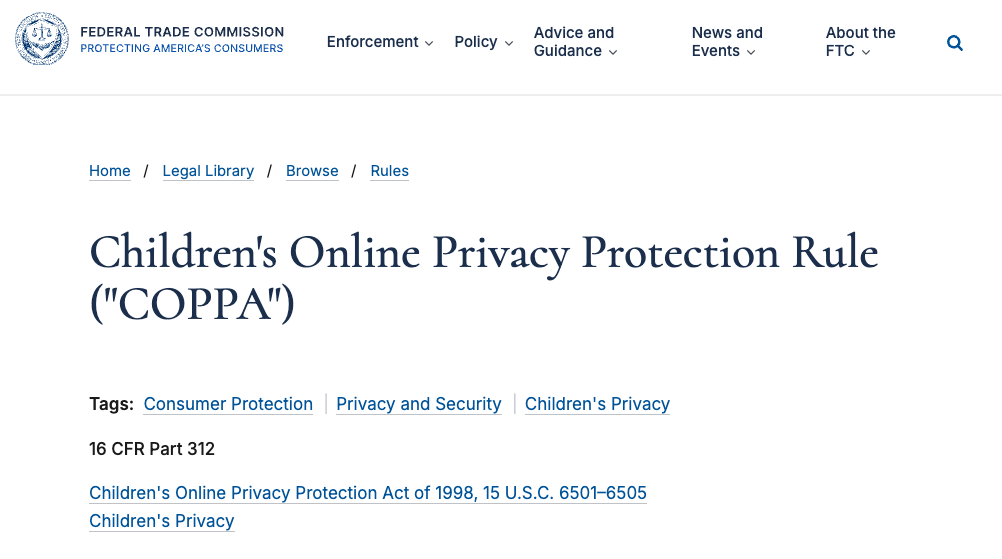The image size is (1002, 559).
Task: Open the Rules breadcrumb link
Action: 389,171
